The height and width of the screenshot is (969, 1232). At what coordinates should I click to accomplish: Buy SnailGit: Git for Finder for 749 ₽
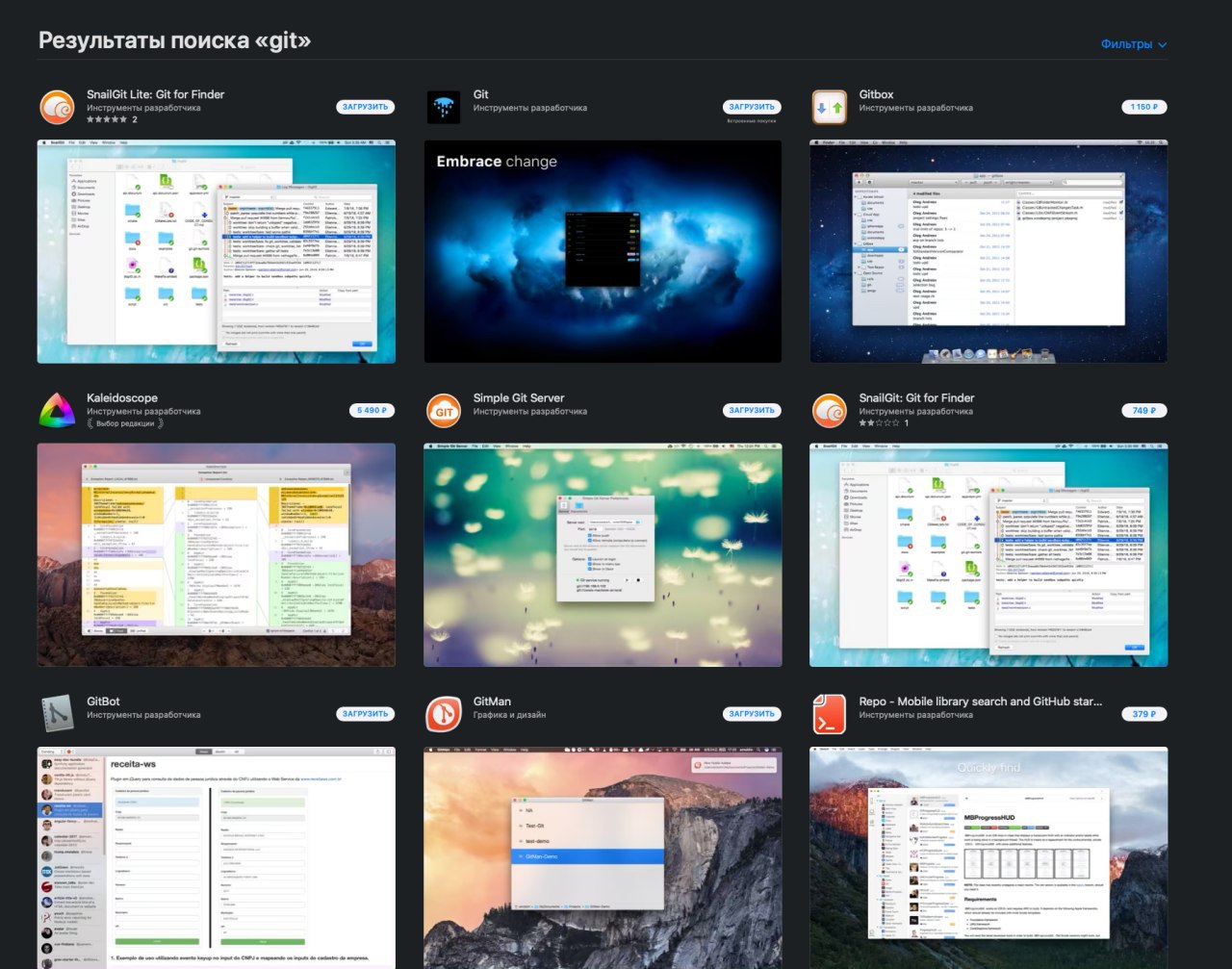(x=1144, y=410)
